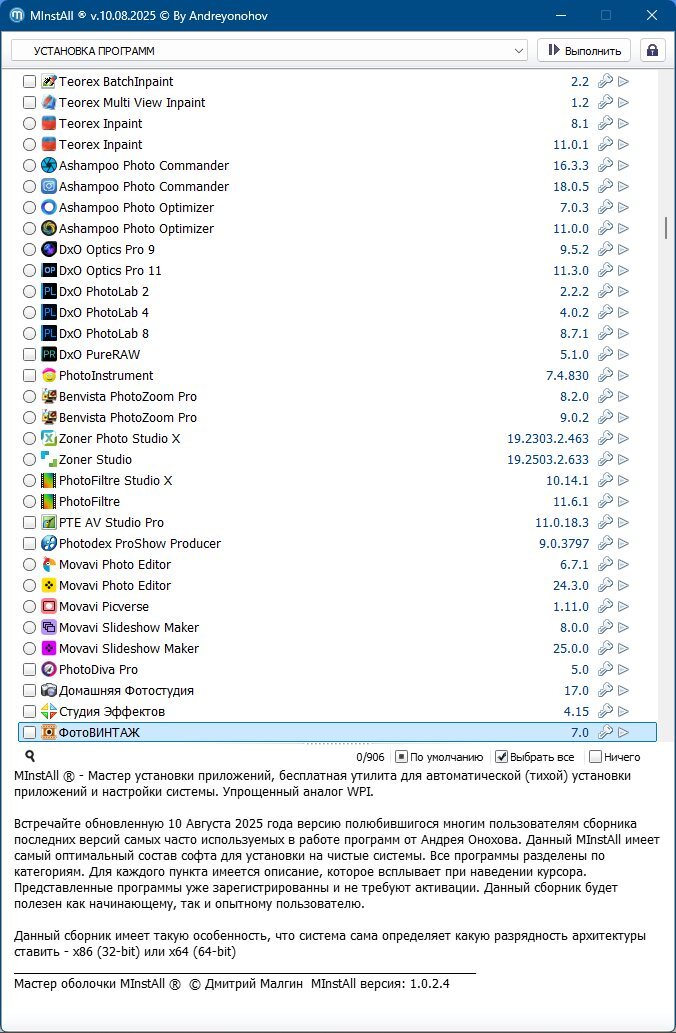Screen dimensions: 676x1033
Task: Click the key icon for Teorex BatchInpaint
Action: tap(605, 82)
